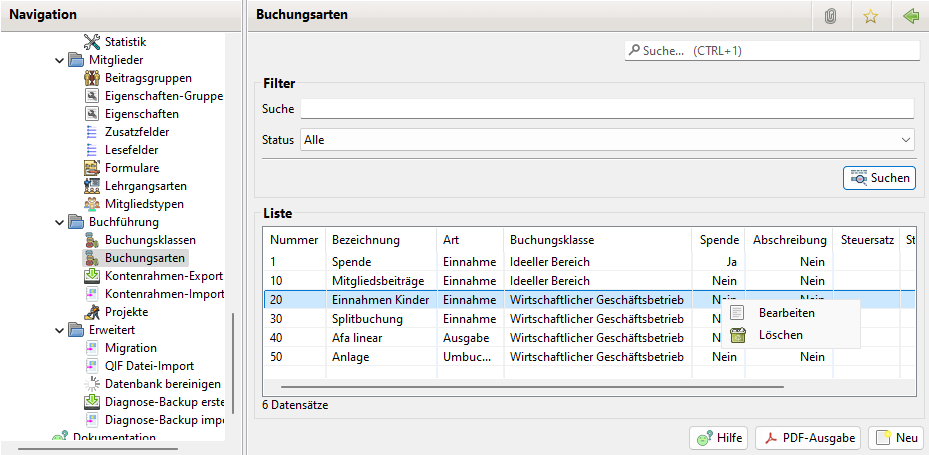
Task: Open Beitragsgruppen from the navigation
Action: [x=148, y=78]
